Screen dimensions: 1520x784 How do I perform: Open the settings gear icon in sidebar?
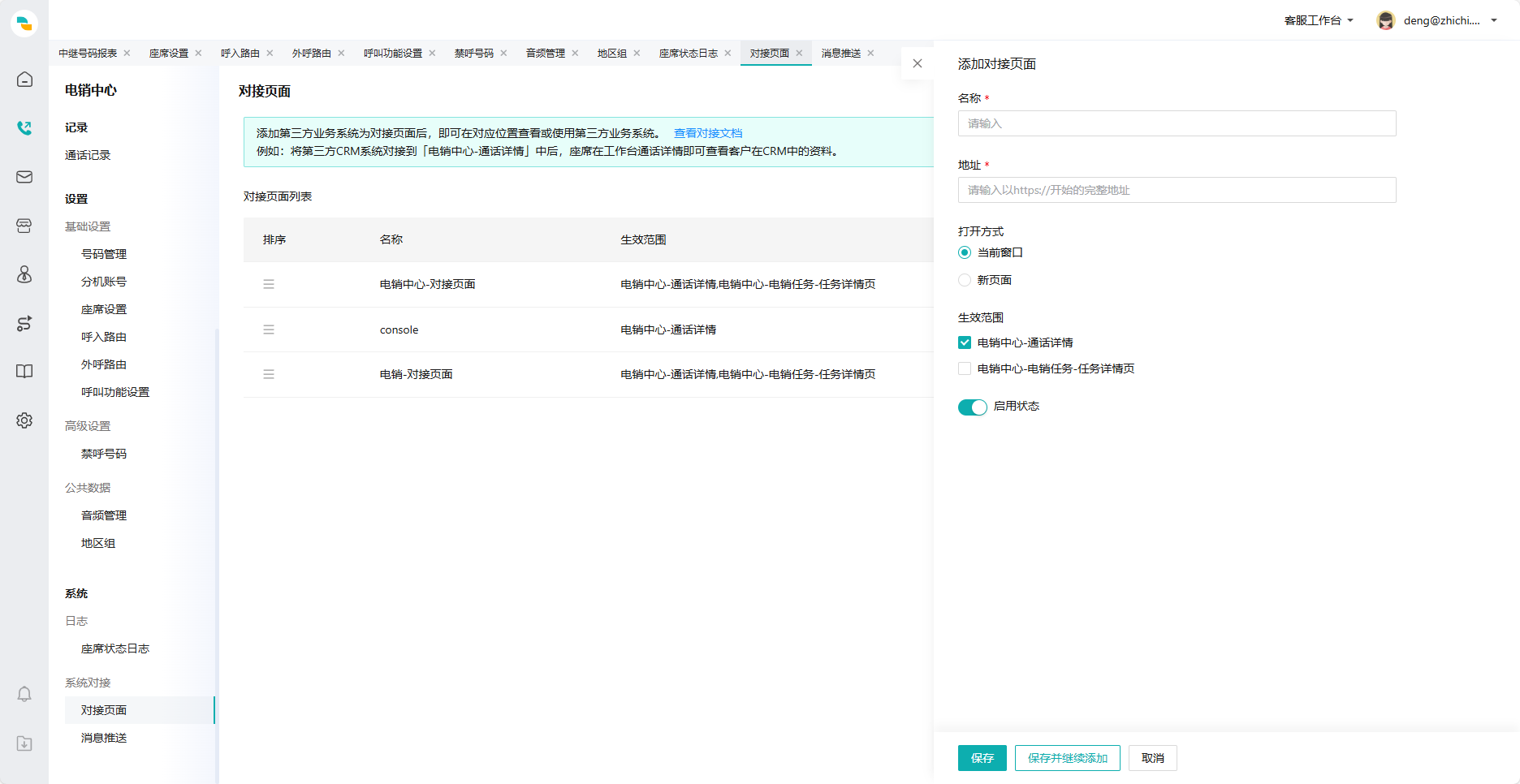pos(24,420)
